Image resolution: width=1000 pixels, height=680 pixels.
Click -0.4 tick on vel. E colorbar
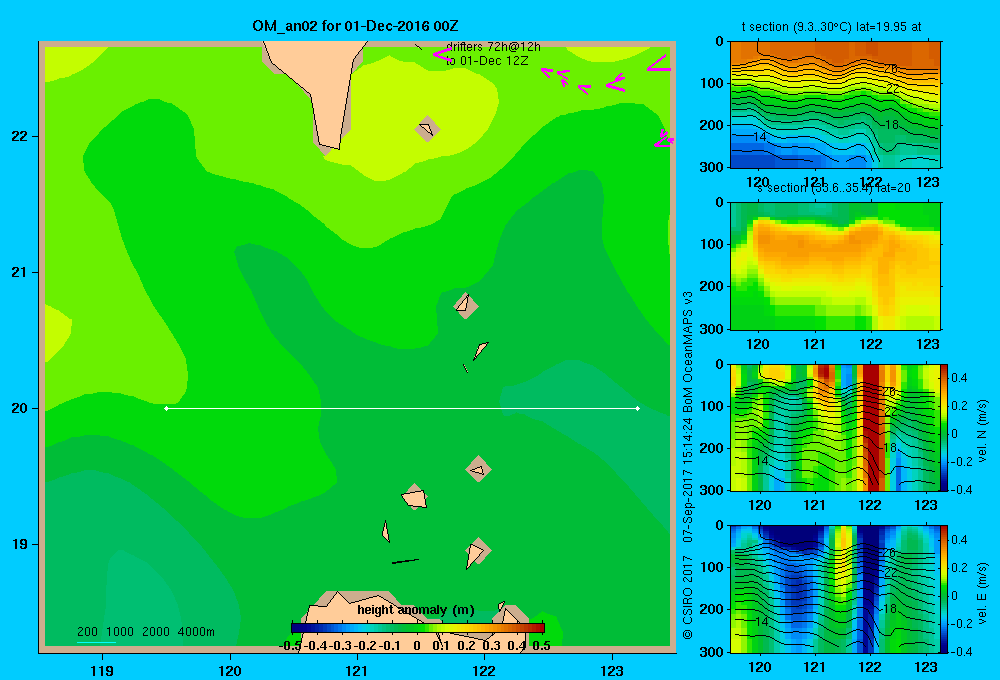coord(961,651)
